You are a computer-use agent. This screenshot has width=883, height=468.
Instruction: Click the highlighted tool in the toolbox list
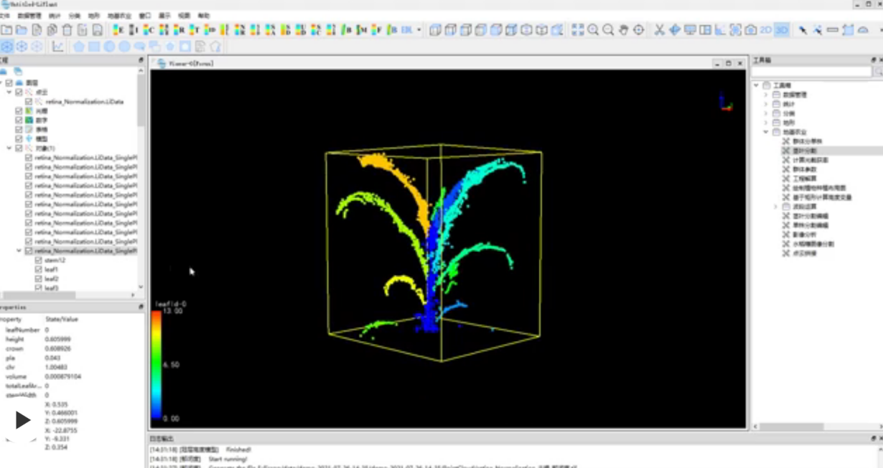click(x=804, y=150)
